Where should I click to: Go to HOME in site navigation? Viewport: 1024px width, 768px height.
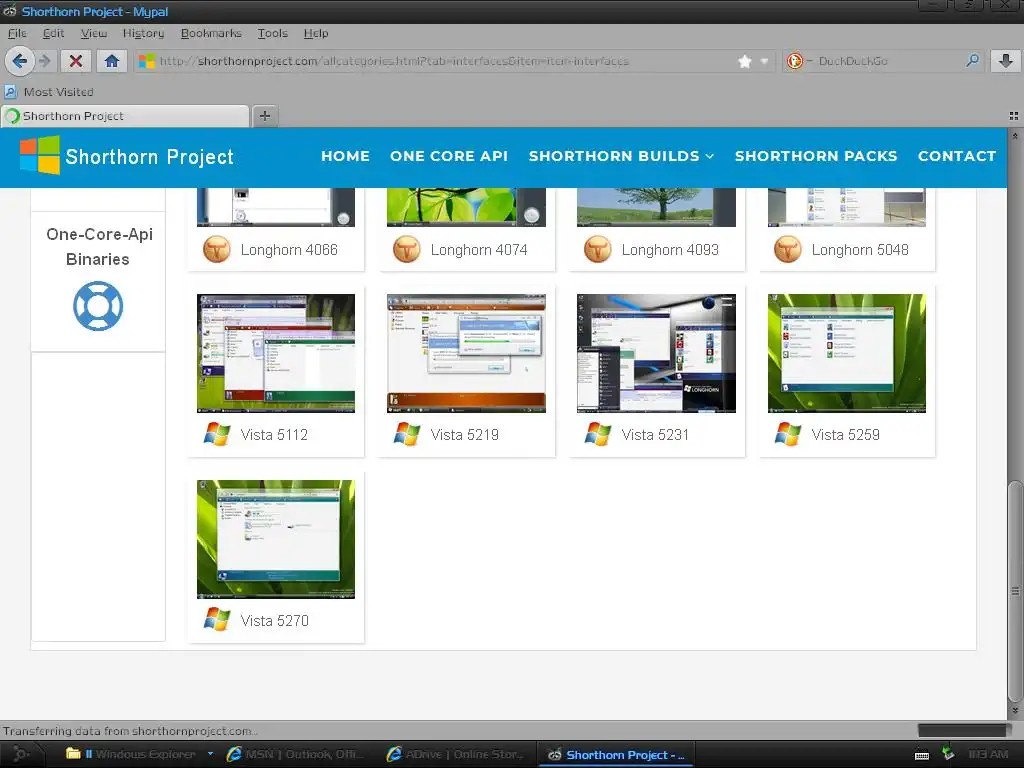click(345, 156)
